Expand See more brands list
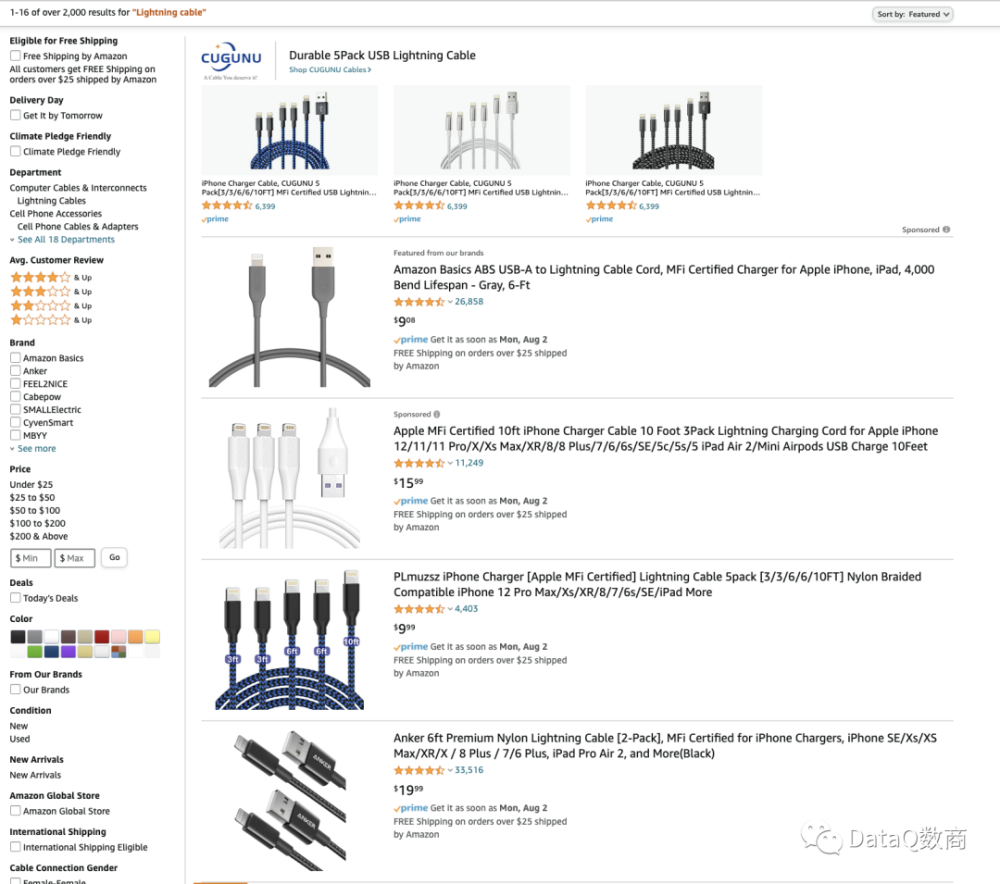 (36, 448)
